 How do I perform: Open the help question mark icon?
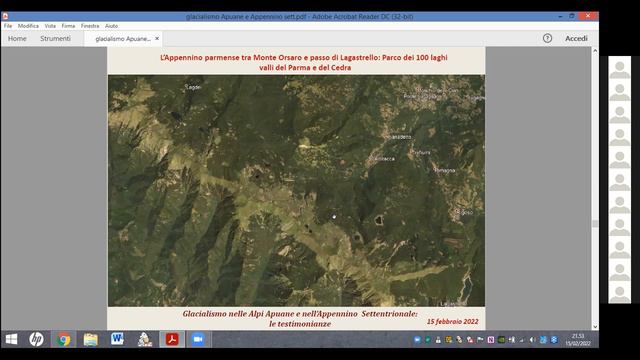547,38
